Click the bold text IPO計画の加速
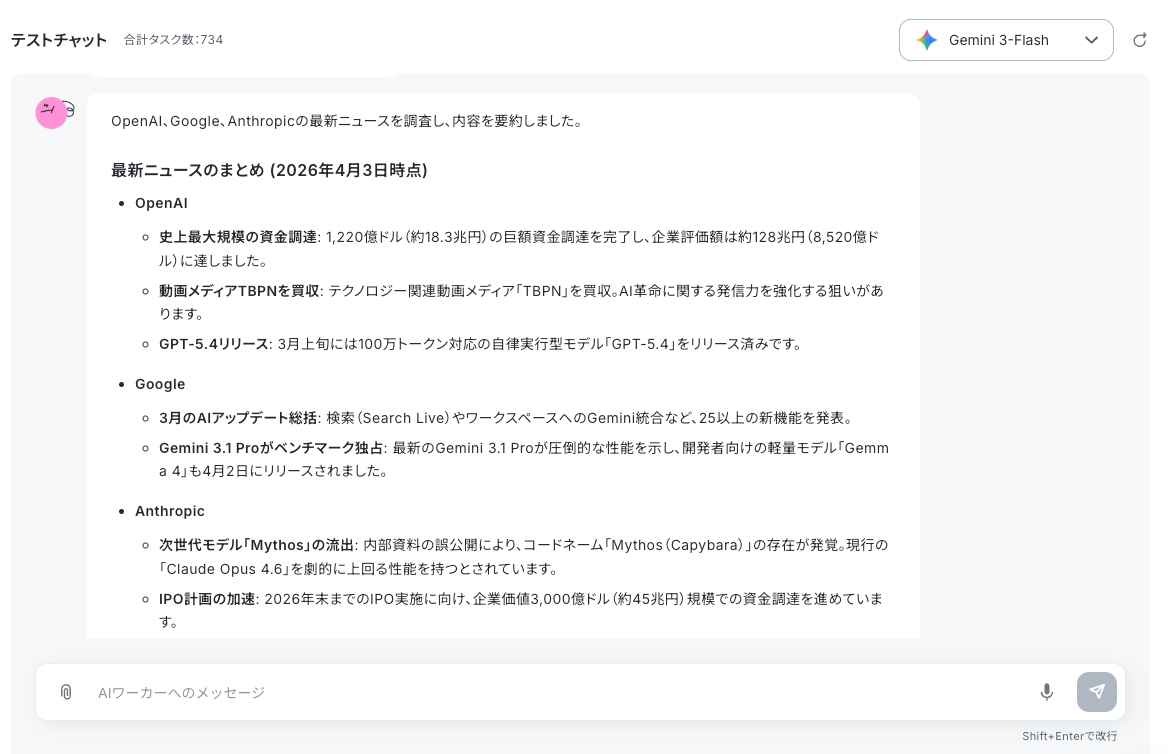This screenshot has height=754, width=1168. tap(206, 599)
